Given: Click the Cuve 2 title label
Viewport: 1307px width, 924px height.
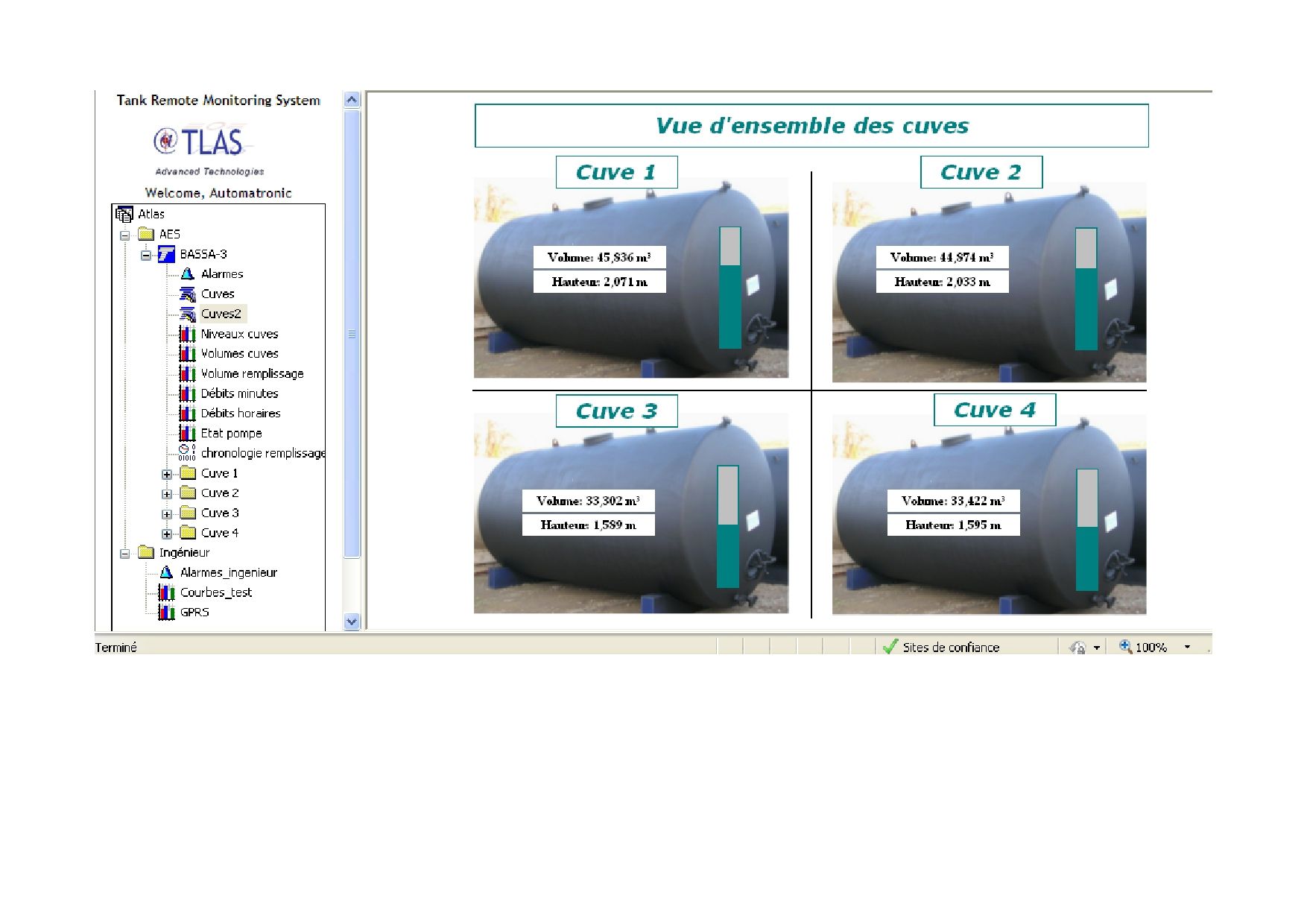Looking at the screenshot, I should 981,172.
